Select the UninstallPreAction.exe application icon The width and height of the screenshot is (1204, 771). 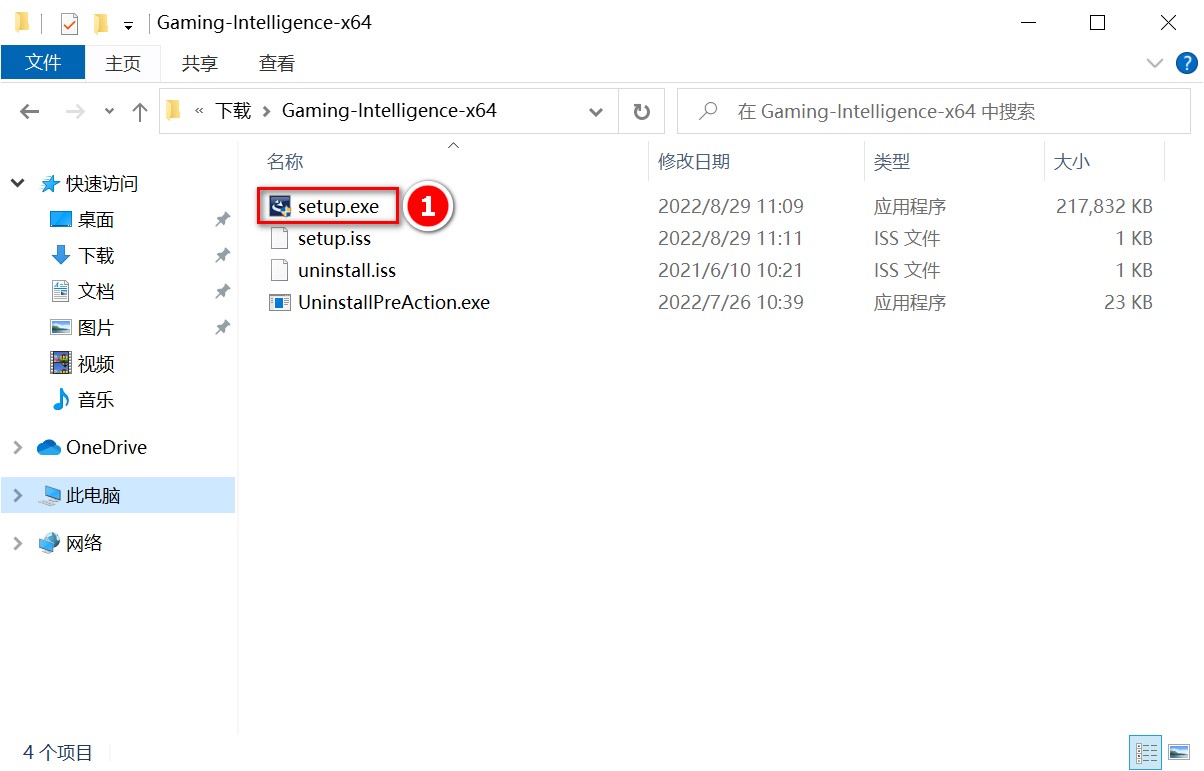[x=280, y=302]
